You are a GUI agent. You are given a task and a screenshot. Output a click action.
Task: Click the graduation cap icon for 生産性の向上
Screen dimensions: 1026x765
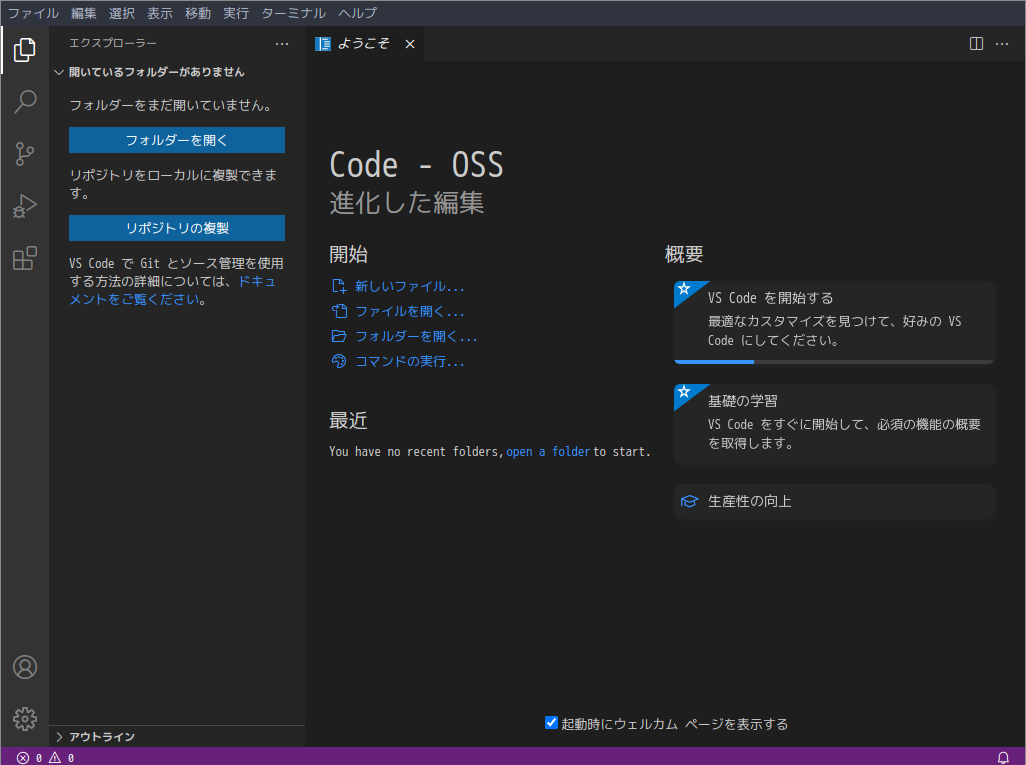click(x=689, y=501)
